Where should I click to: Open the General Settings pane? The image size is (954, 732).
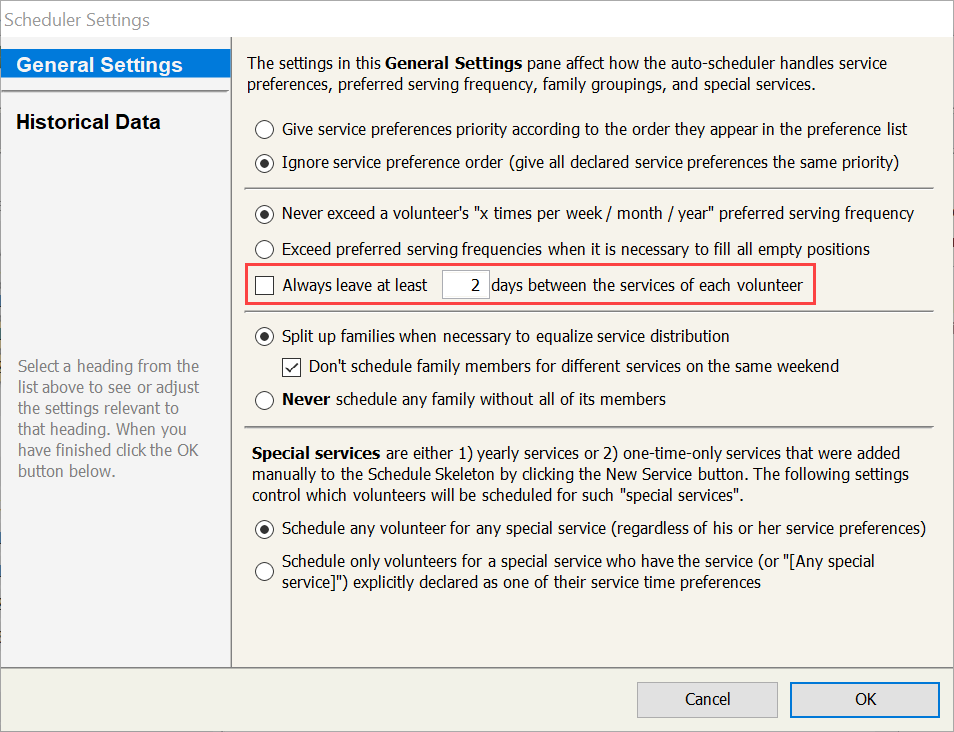pos(100,65)
